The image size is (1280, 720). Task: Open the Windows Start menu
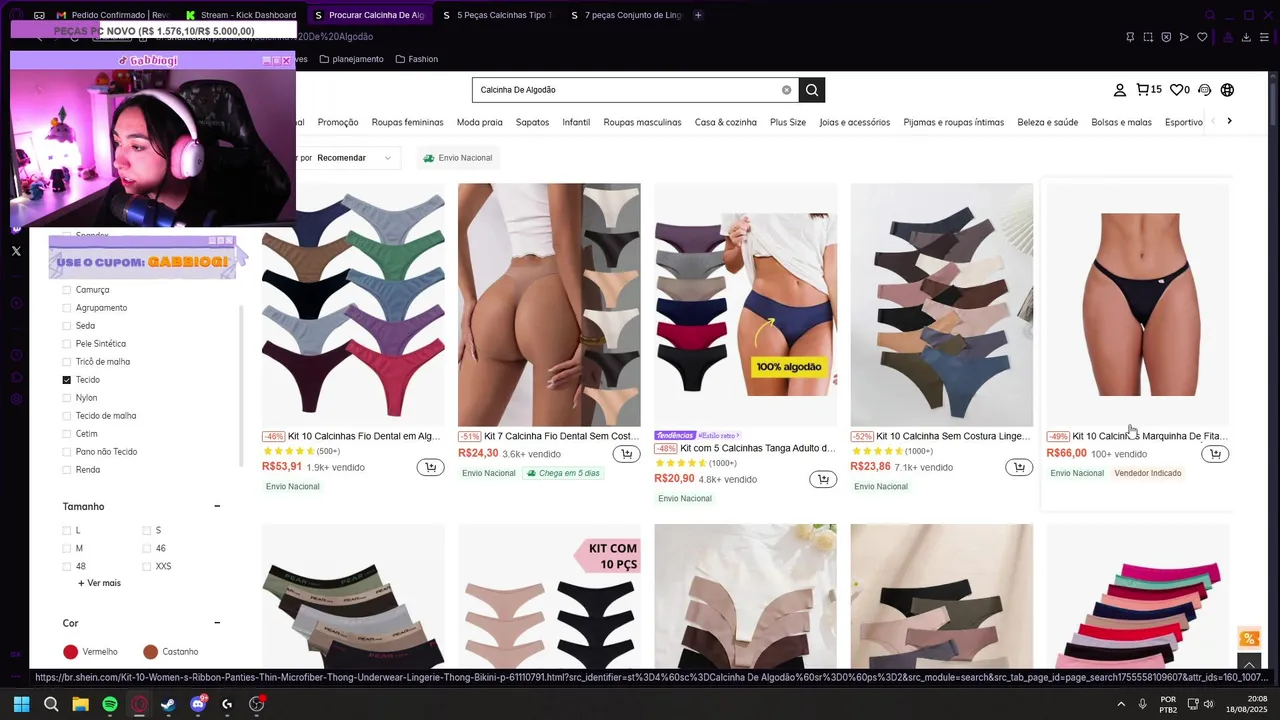(x=22, y=704)
